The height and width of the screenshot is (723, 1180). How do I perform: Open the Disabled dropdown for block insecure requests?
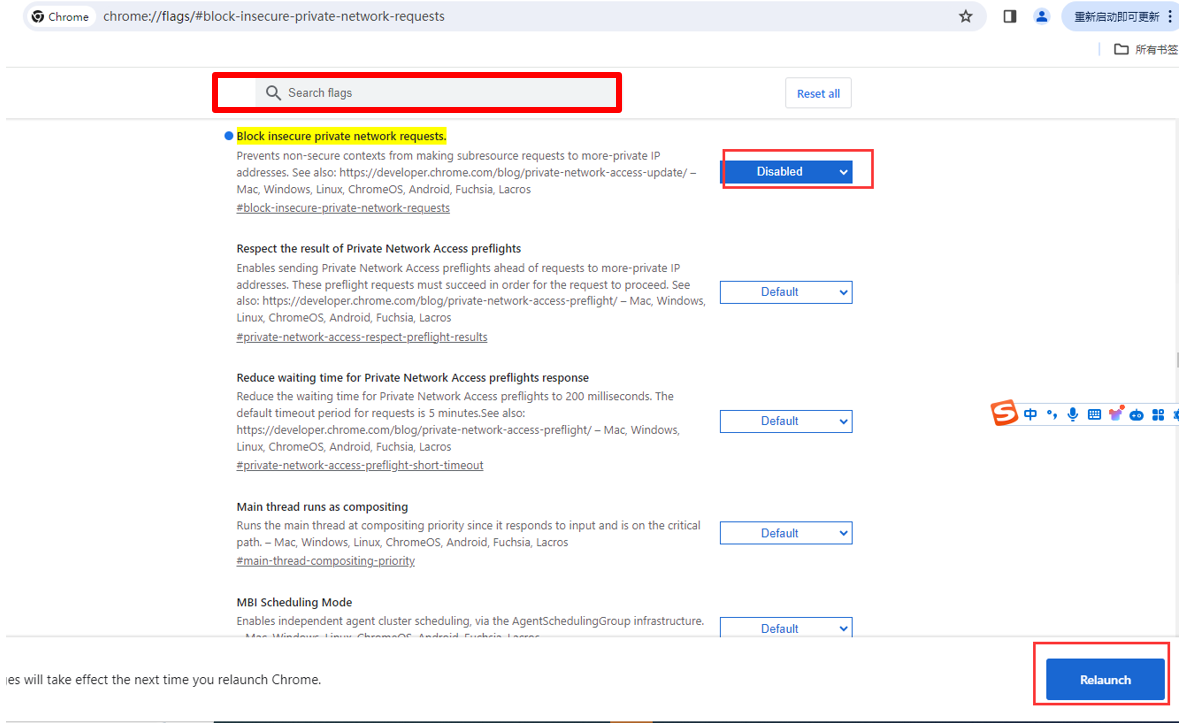coord(786,172)
